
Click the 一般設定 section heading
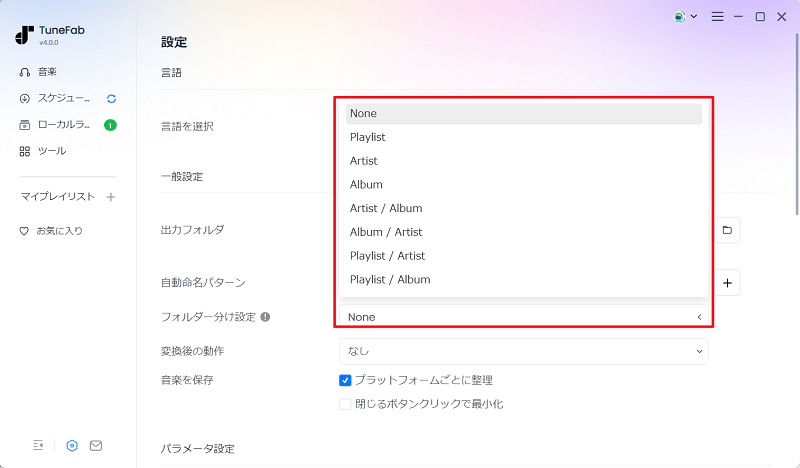point(182,177)
